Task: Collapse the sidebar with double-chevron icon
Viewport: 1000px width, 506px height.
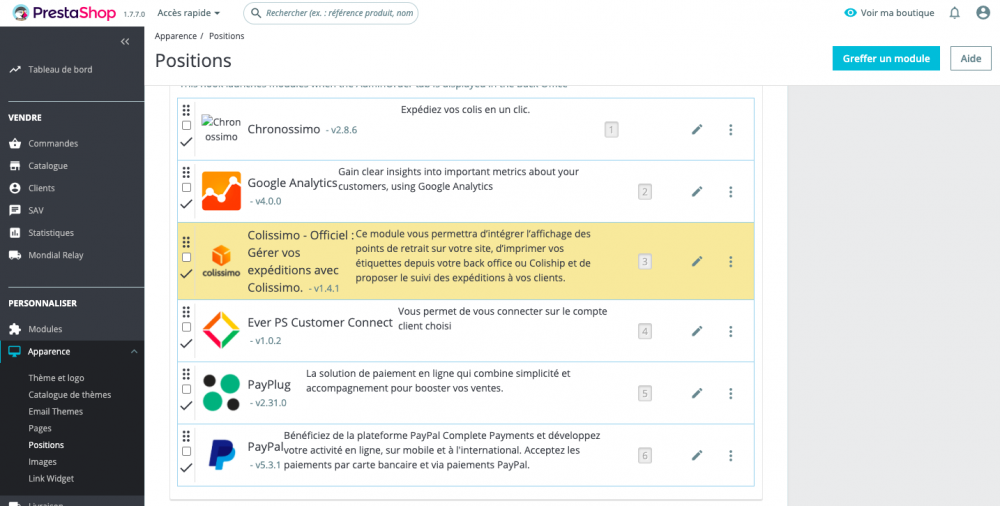Action: [125, 41]
